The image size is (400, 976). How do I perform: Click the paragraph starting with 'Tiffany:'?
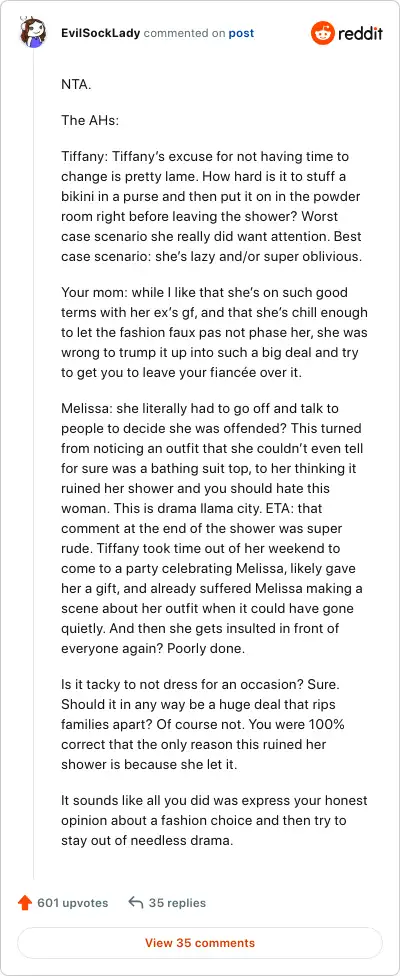point(212,206)
